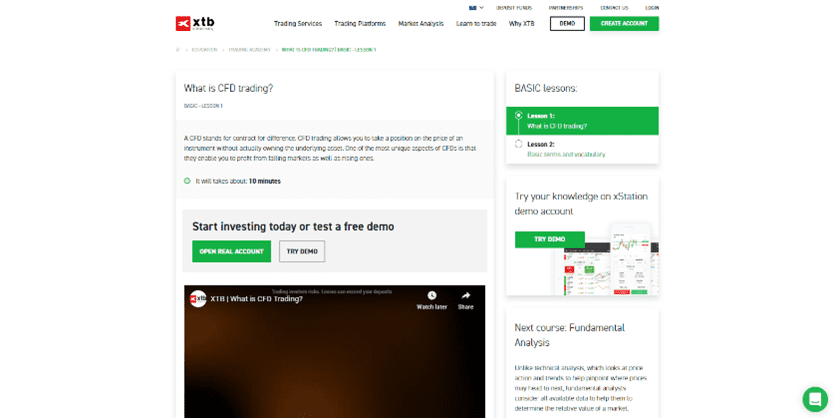The width and height of the screenshot is (836, 418).
Task: Open Why XTB menu
Action: pyautogui.click(x=521, y=23)
